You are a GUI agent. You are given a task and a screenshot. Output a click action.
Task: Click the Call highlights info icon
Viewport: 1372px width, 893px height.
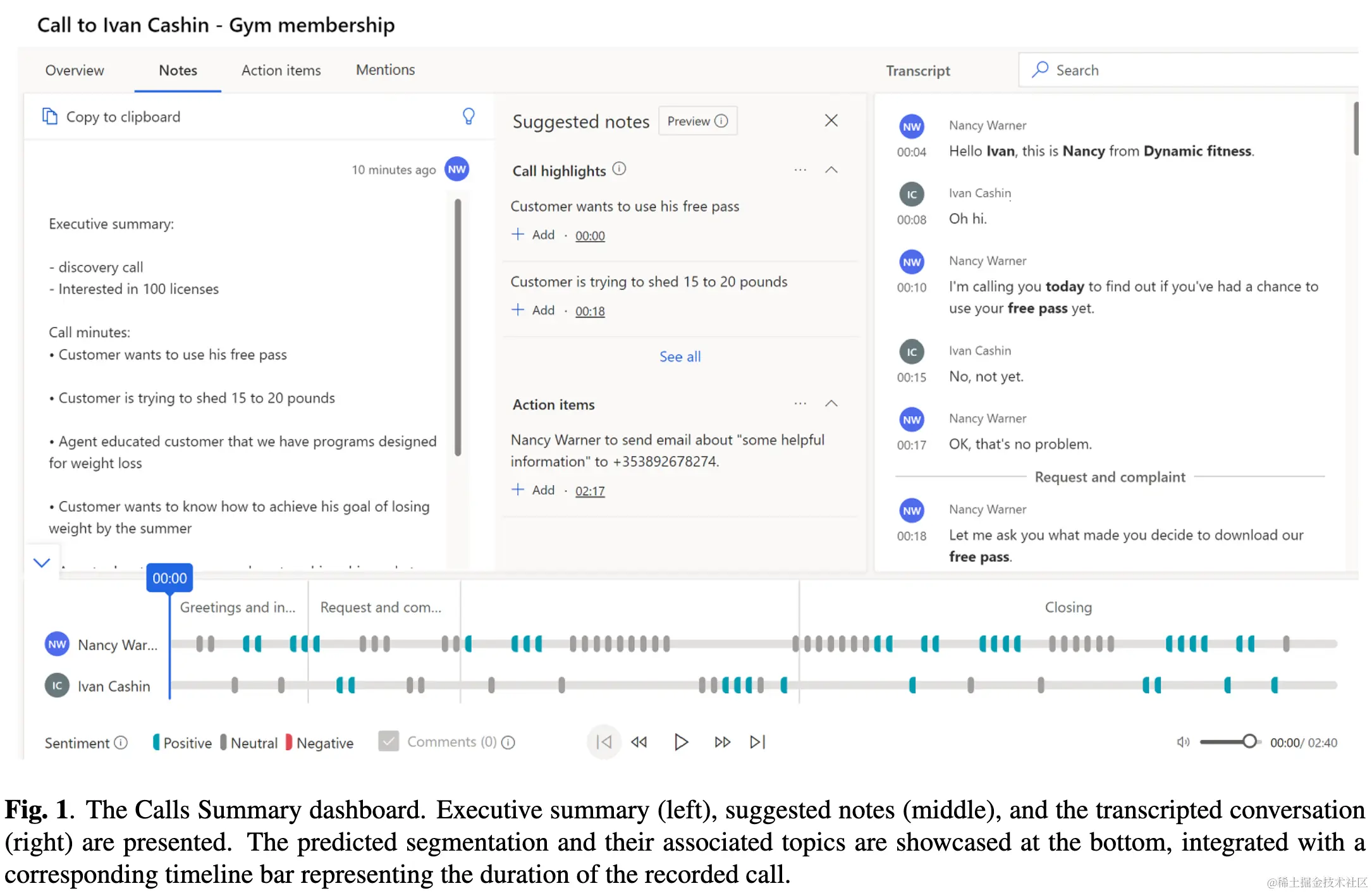click(x=620, y=169)
